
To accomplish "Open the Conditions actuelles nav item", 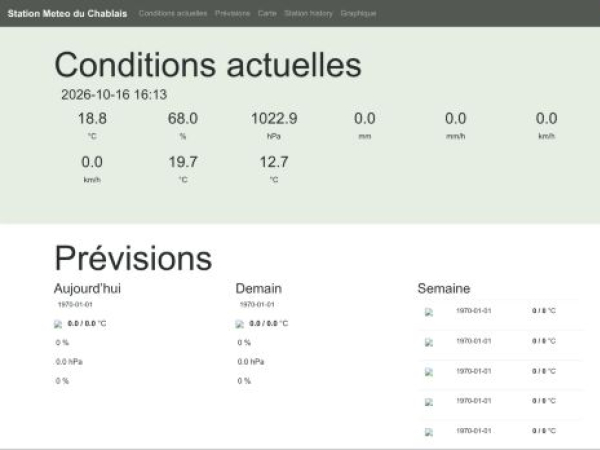I will coord(173,13).
